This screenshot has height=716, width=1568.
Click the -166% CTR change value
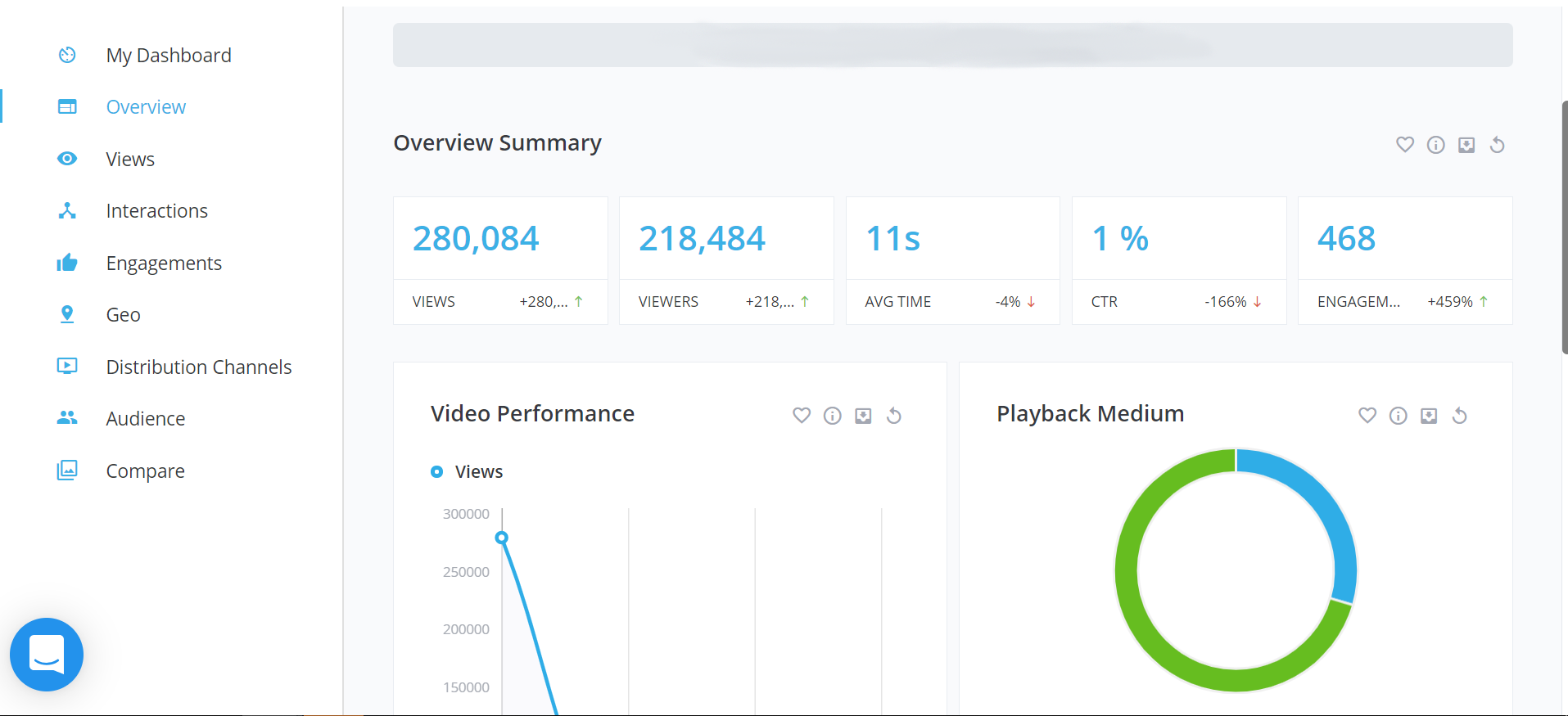point(1226,302)
